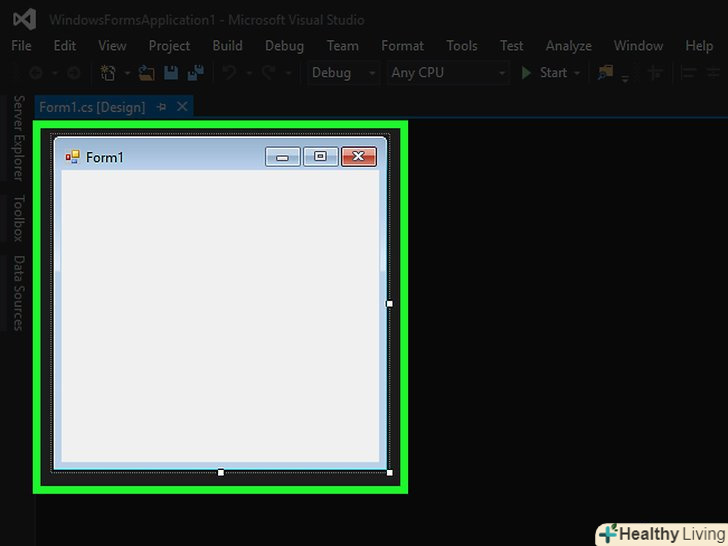The width and height of the screenshot is (728, 546).
Task: Click the form's right-edge resize handle
Action: [389, 303]
